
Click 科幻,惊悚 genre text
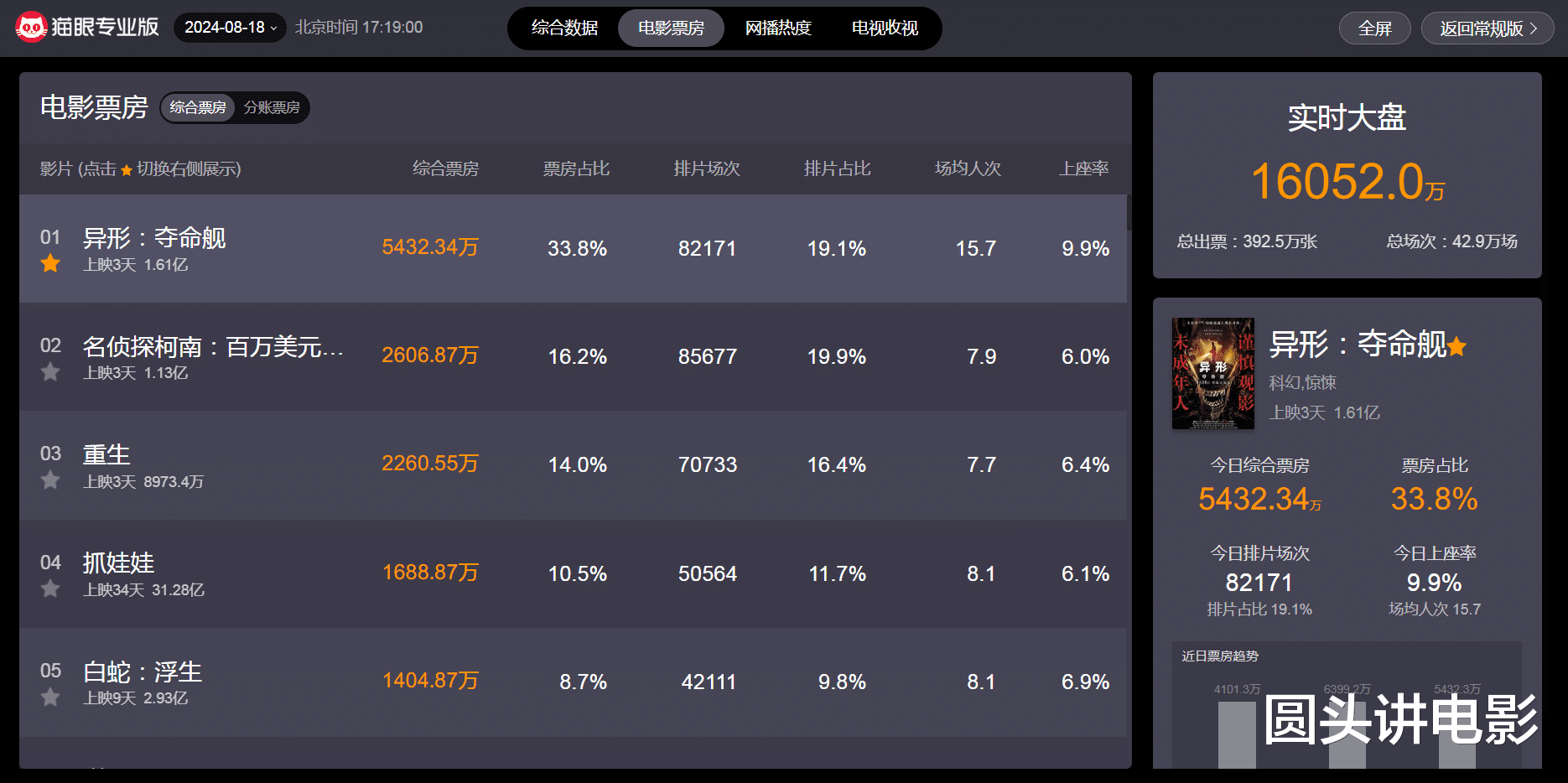[x=1303, y=383]
